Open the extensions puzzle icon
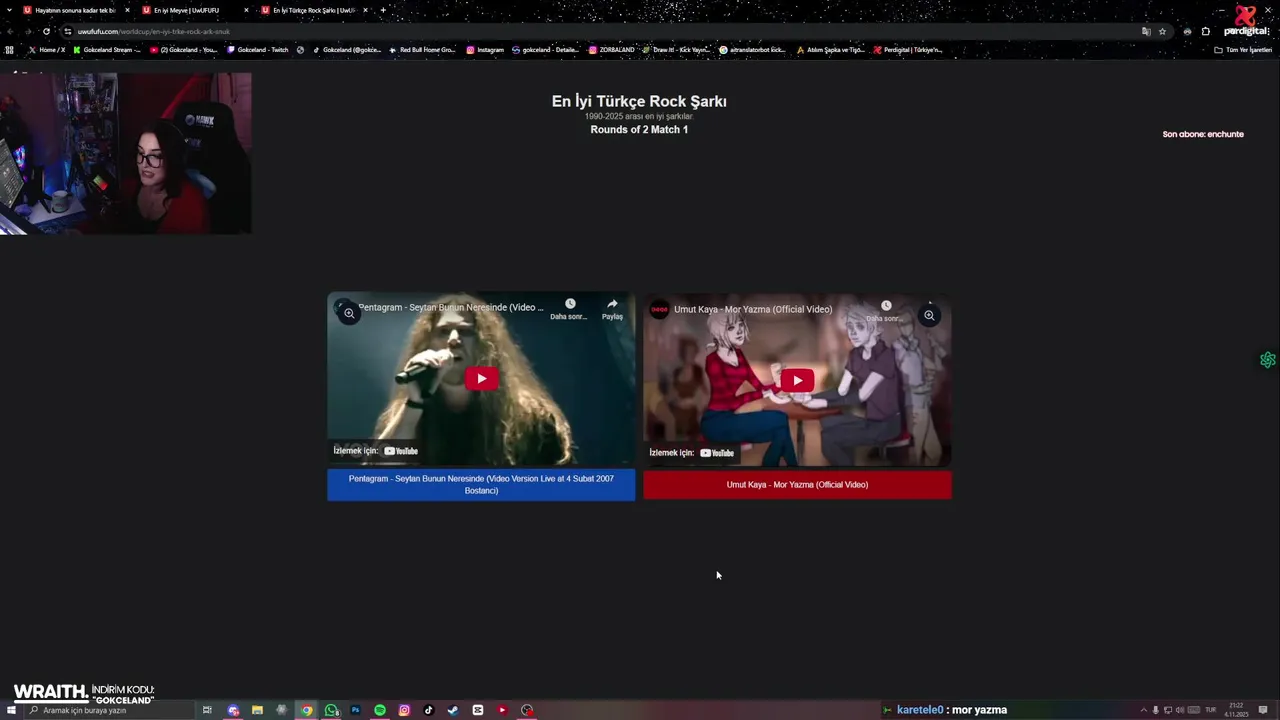Screen dimensions: 1280x720 1205,31
